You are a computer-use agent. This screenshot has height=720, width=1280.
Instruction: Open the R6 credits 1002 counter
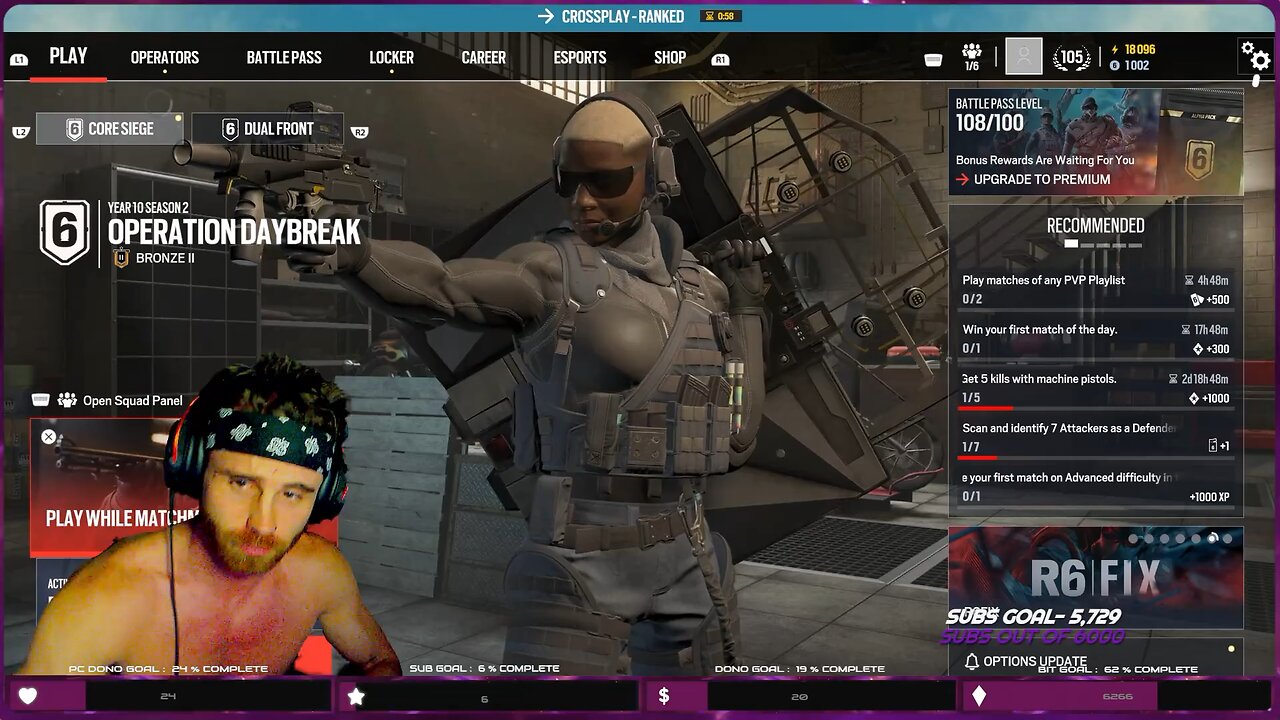click(x=1130, y=65)
